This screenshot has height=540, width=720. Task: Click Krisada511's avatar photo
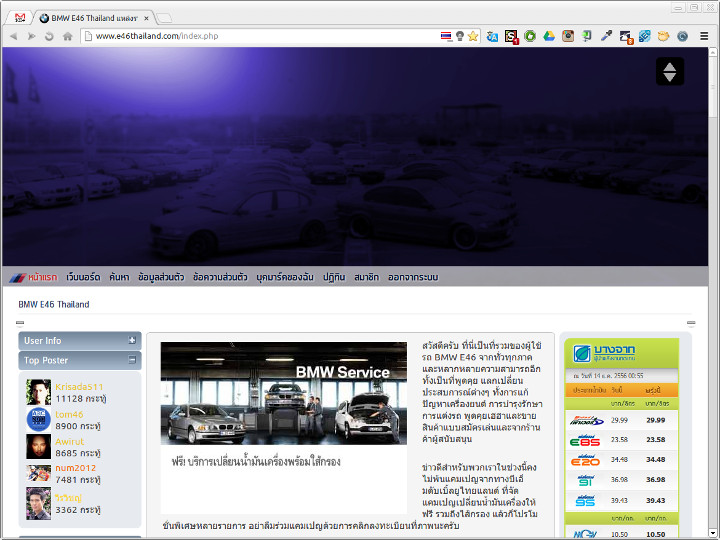tap(39, 392)
